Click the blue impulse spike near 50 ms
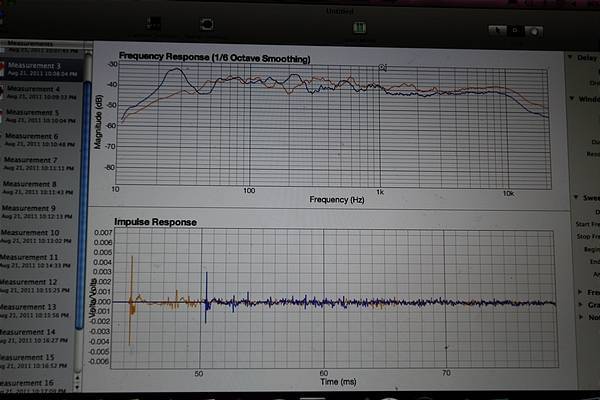Image resolution: width=600 pixels, height=400 pixels. pyautogui.click(x=206, y=298)
